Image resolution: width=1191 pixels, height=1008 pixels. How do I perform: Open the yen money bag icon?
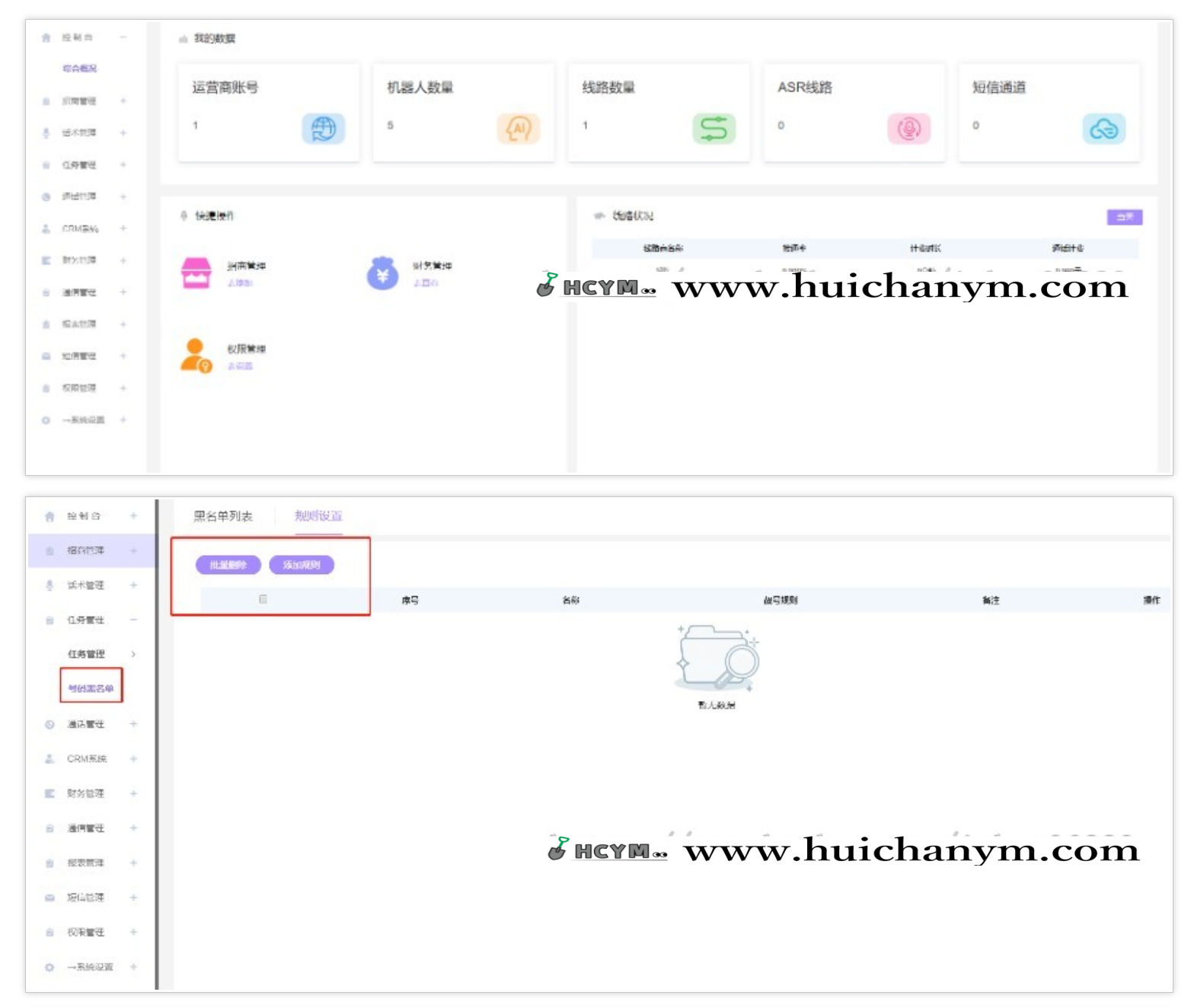click(x=382, y=273)
